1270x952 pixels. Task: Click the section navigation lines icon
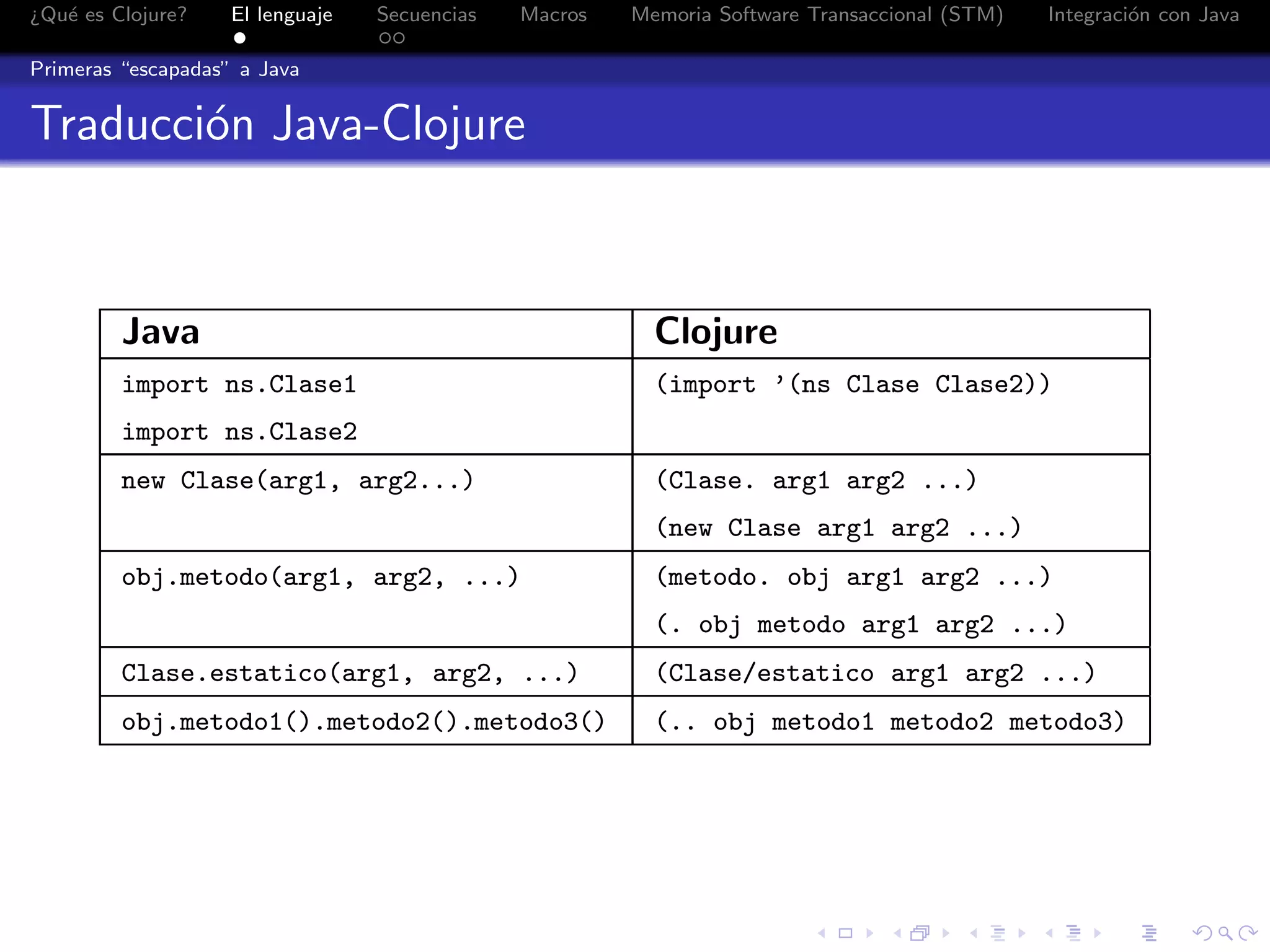[1073, 933]
